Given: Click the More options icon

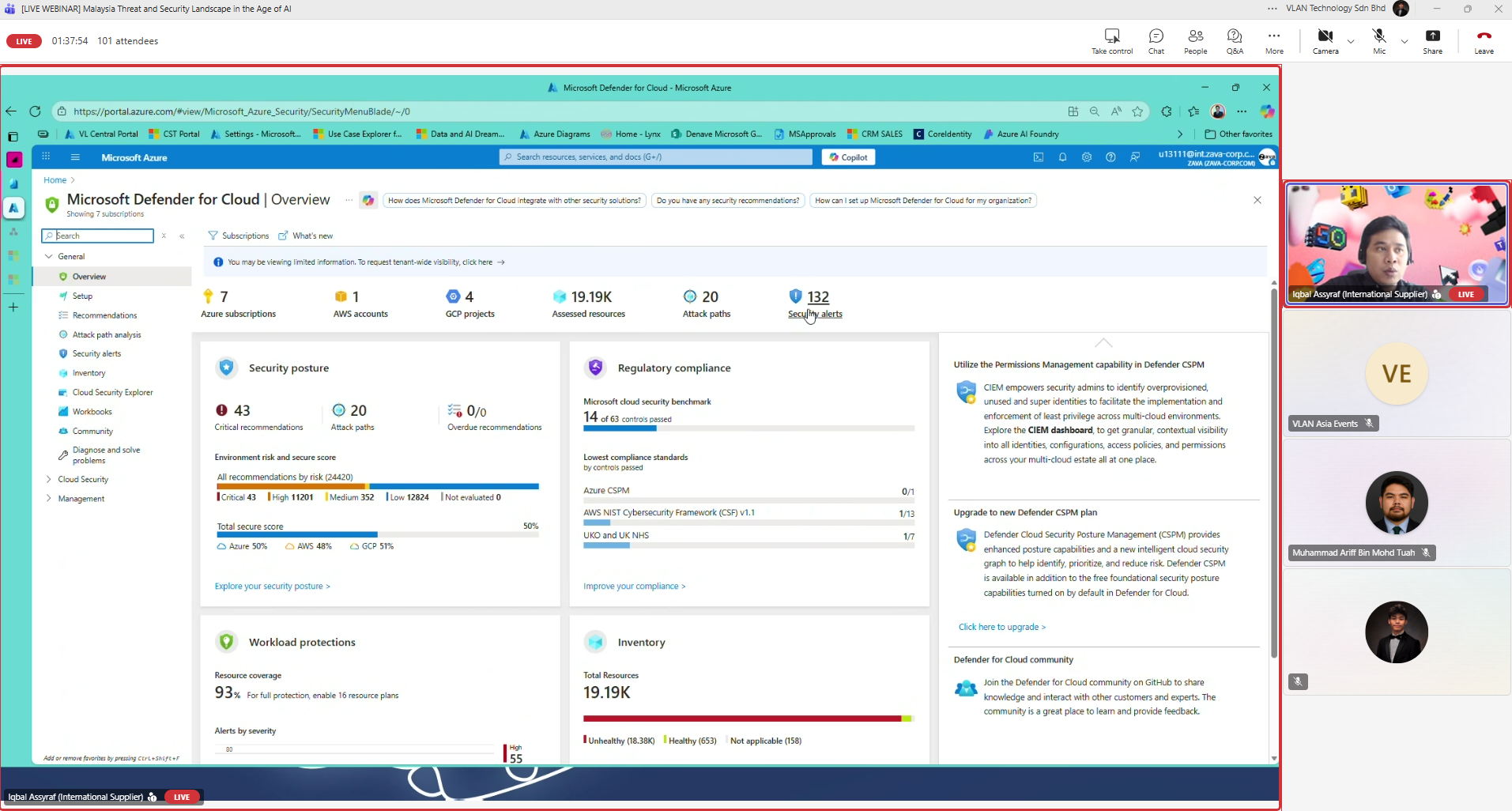Looking at the screenshot, I should pos(1274,37).
